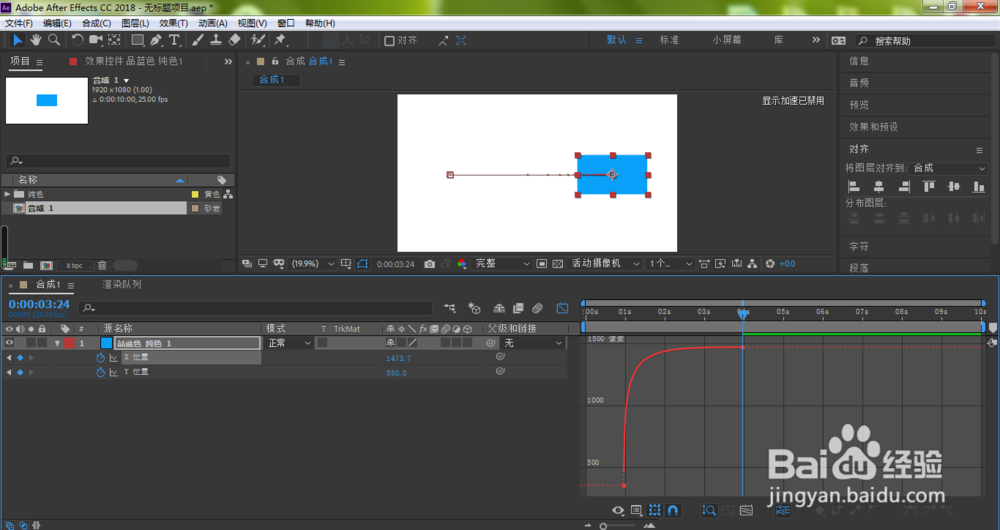Viewport: 1000px width, 530px height.
Task: Click the 8 bpc color depth button
Action: click(74, 265)
